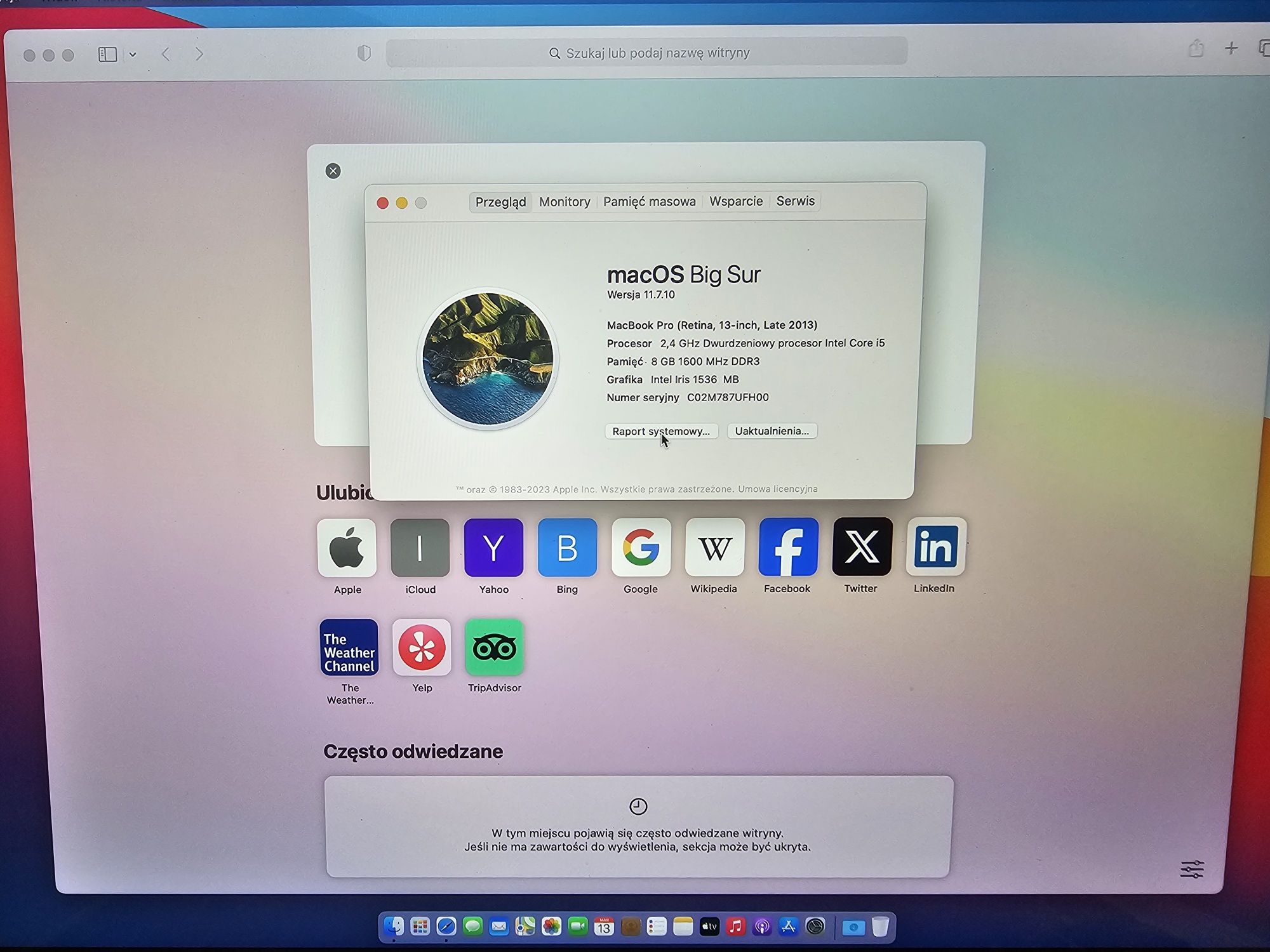Click Safari compass icon in Dock
Image resolution: width=1270 pixels, height=952 pixels.
click(x=446, y=927)
